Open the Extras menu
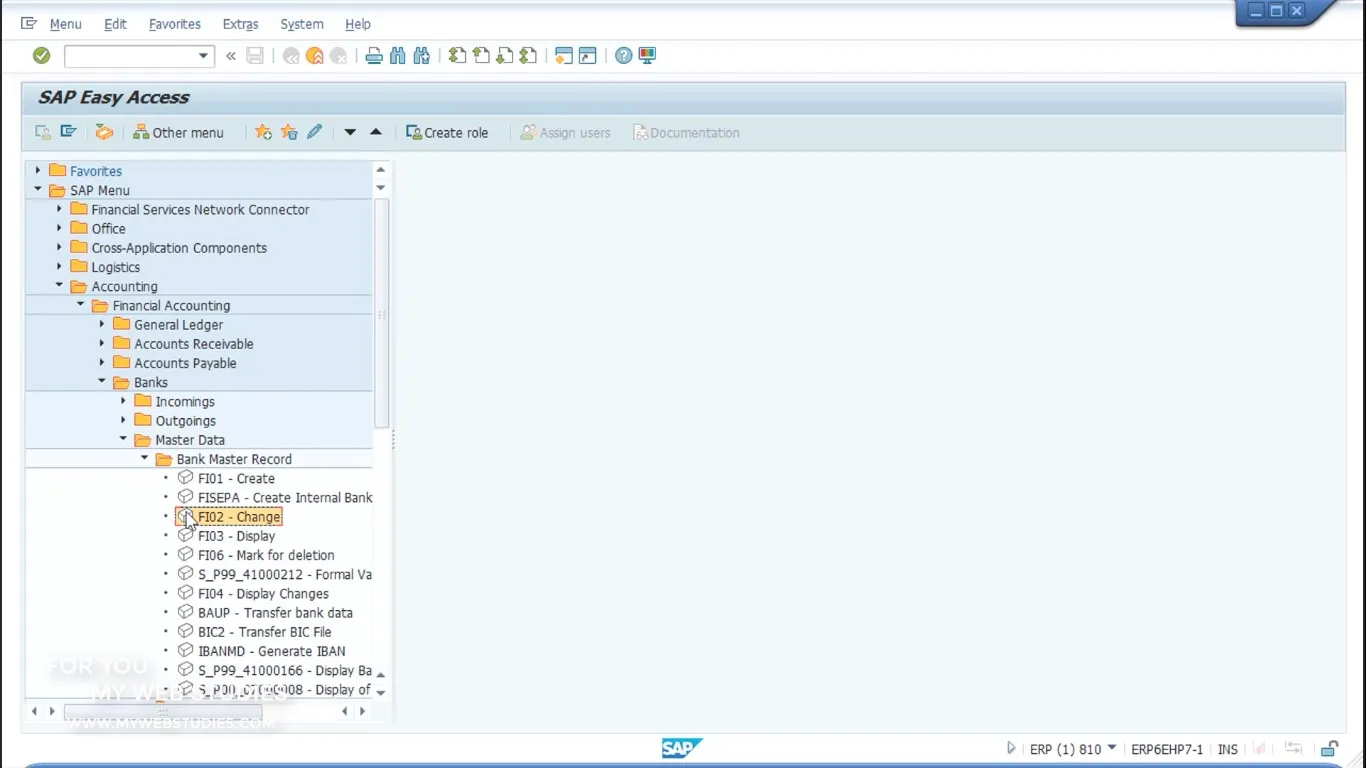The width and height of the screenshot is (1366, 768). coord(240,24)
